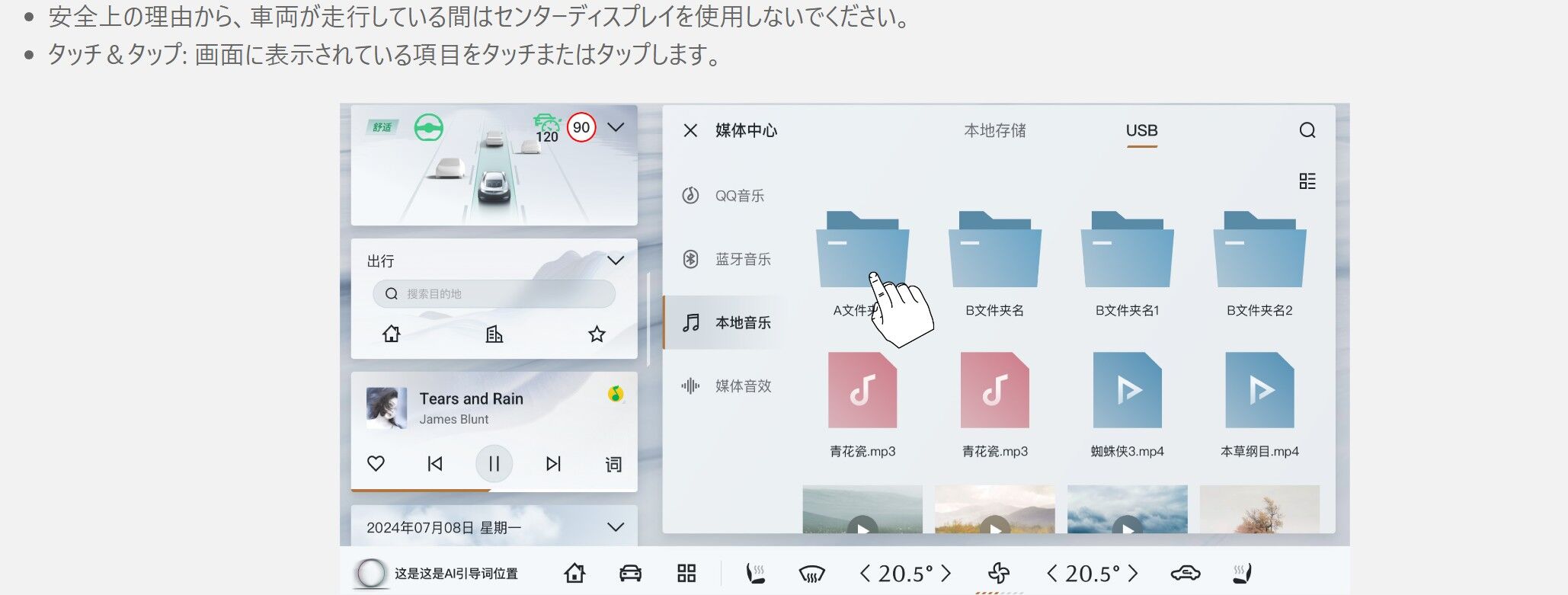Expand the driving view card chevron
The image size is (1568, 595).
tap(616, 127)
